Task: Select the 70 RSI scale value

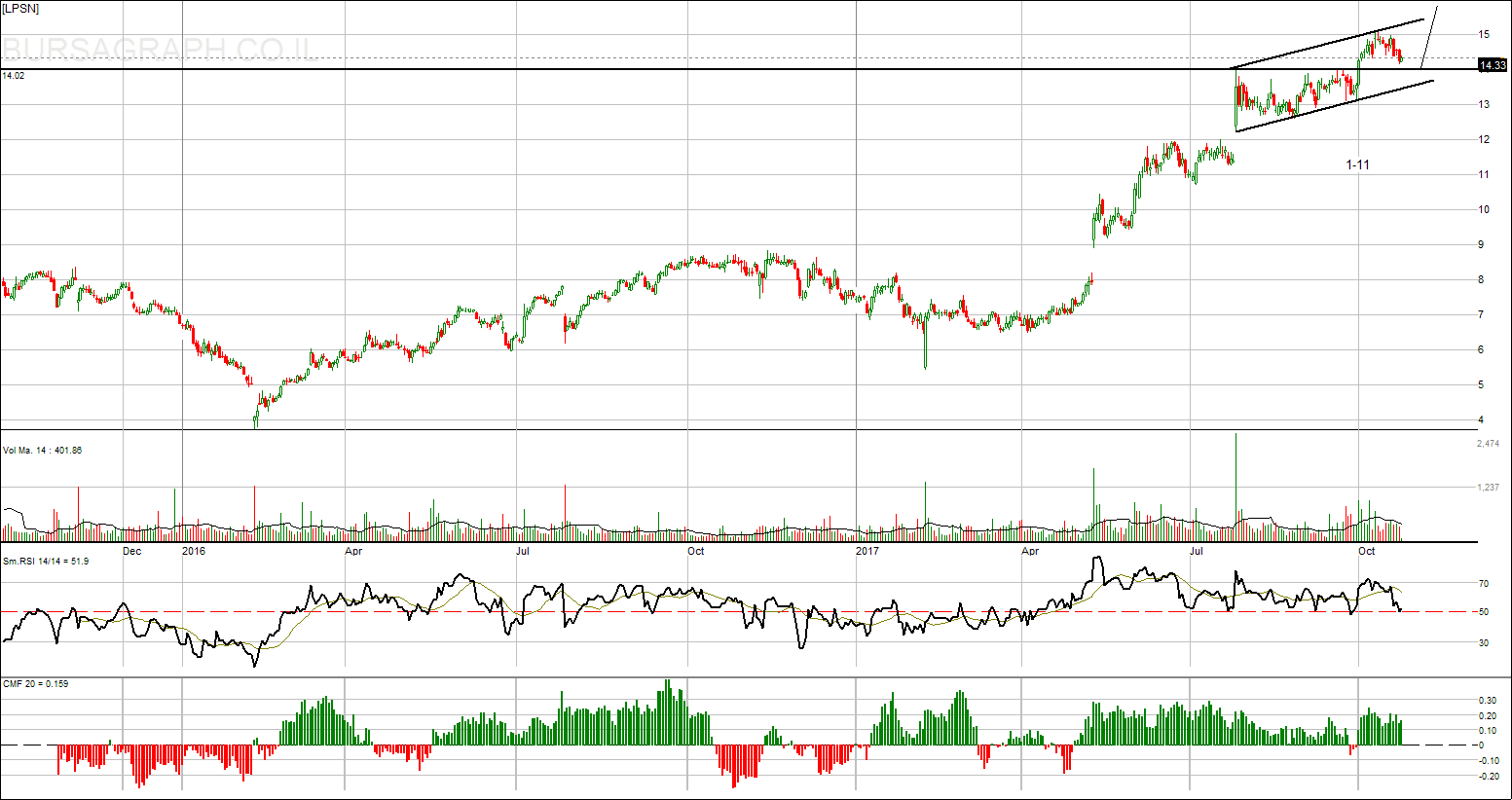Action: tap(1484, 584)
